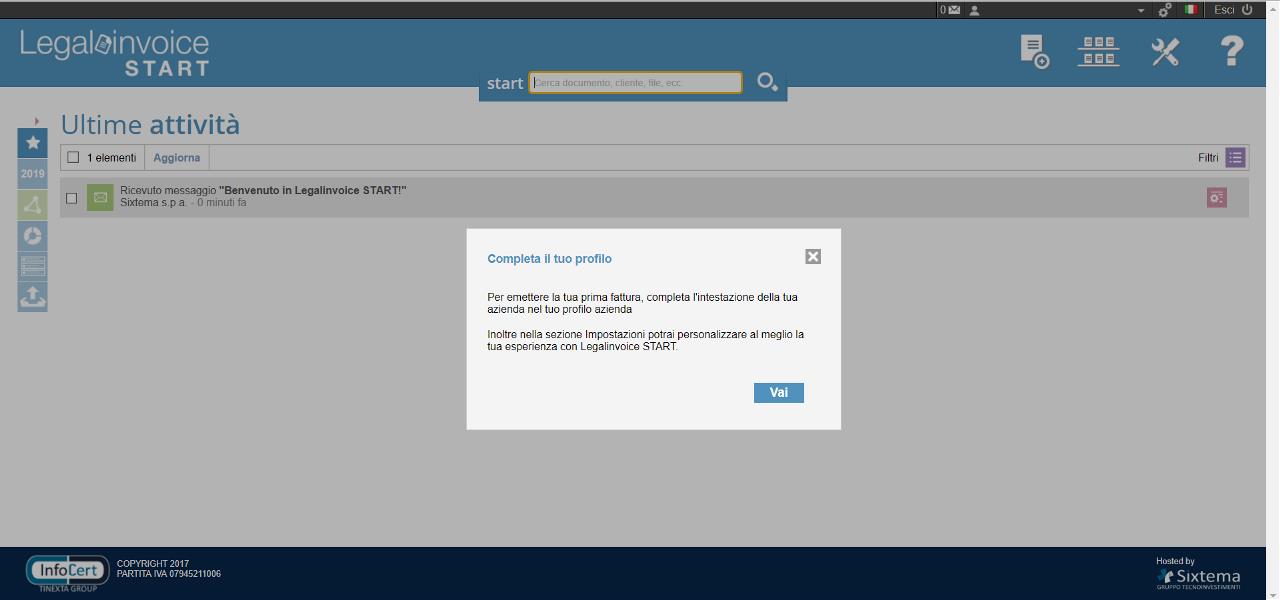Open the archive shelves icon

pyautogui.click(x=1098, y=51)
